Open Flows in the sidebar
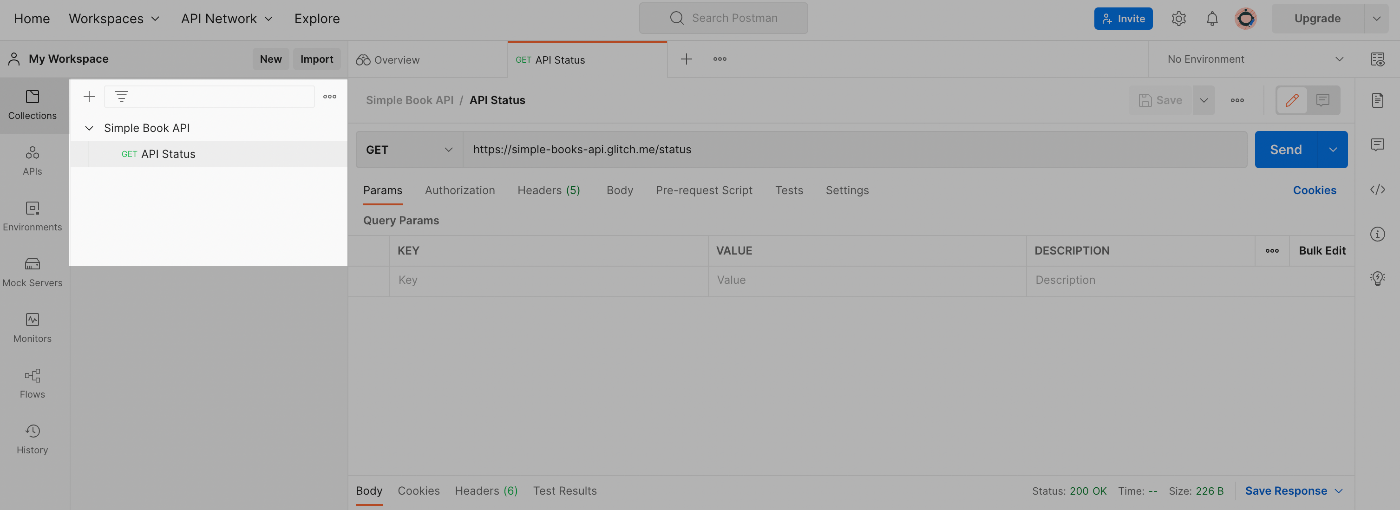This screenshot has height=510, width=1400. coord(32,384)
